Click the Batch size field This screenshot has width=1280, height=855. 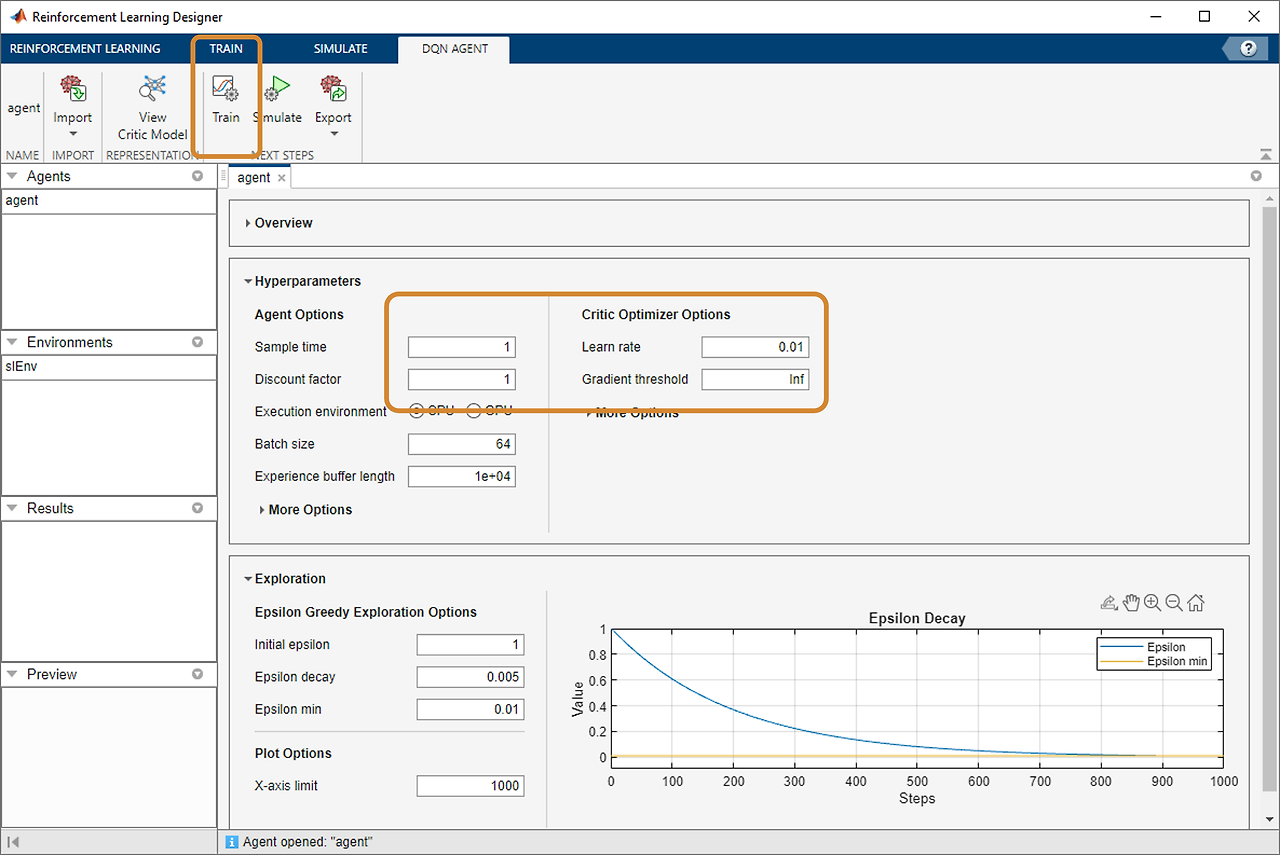point(462,444)
